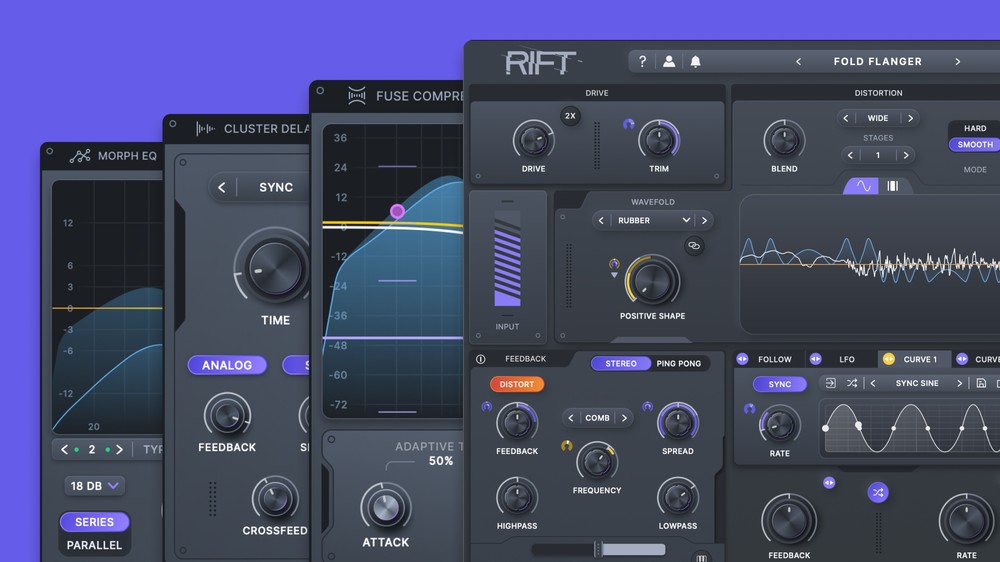
Task: Click the feedback section info icon
Action: click(x=480, y=359)
